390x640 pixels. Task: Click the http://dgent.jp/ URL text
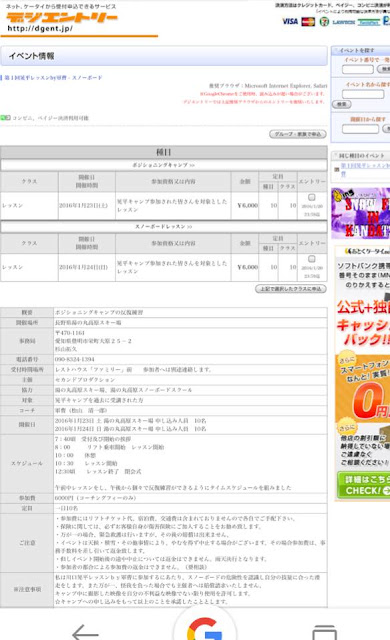pyautogui.click(x=40, y=29)
